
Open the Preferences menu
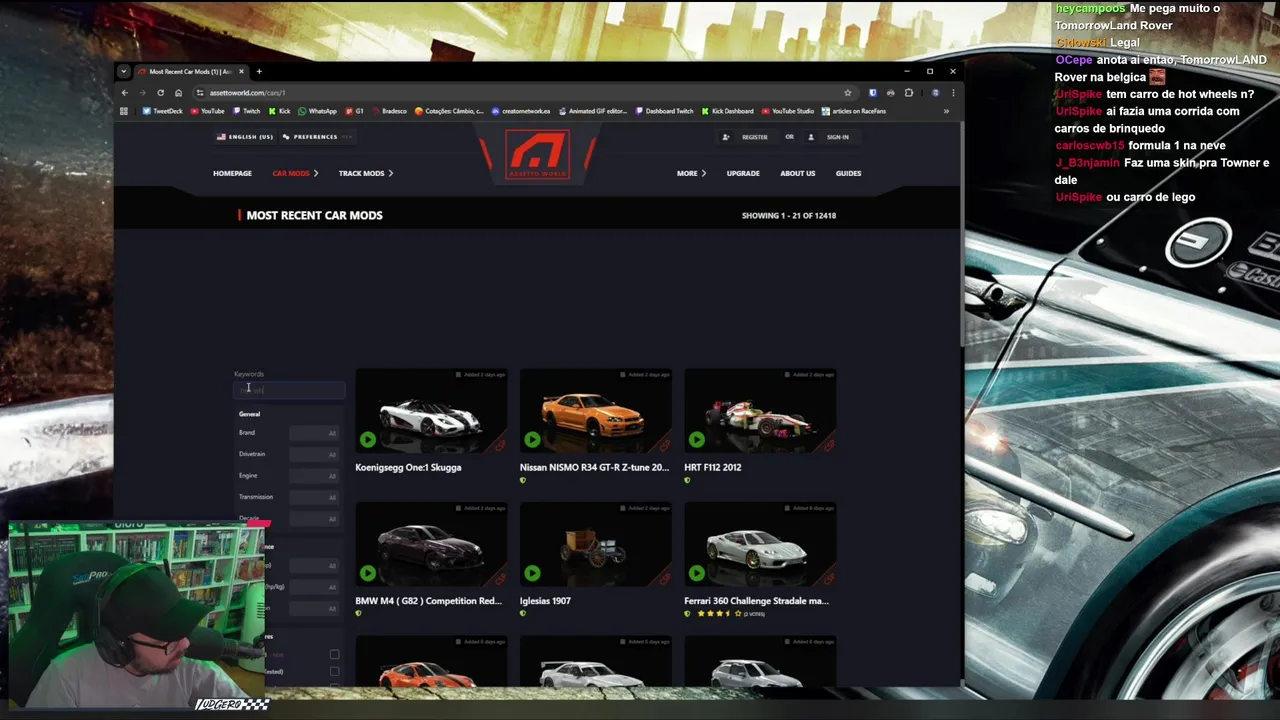tap(316, 137)
